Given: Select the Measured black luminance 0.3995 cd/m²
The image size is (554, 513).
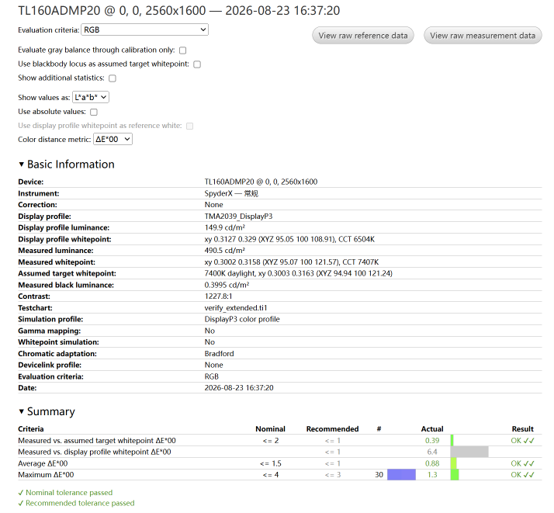Looking at the screenshot, I should [227, 285].
